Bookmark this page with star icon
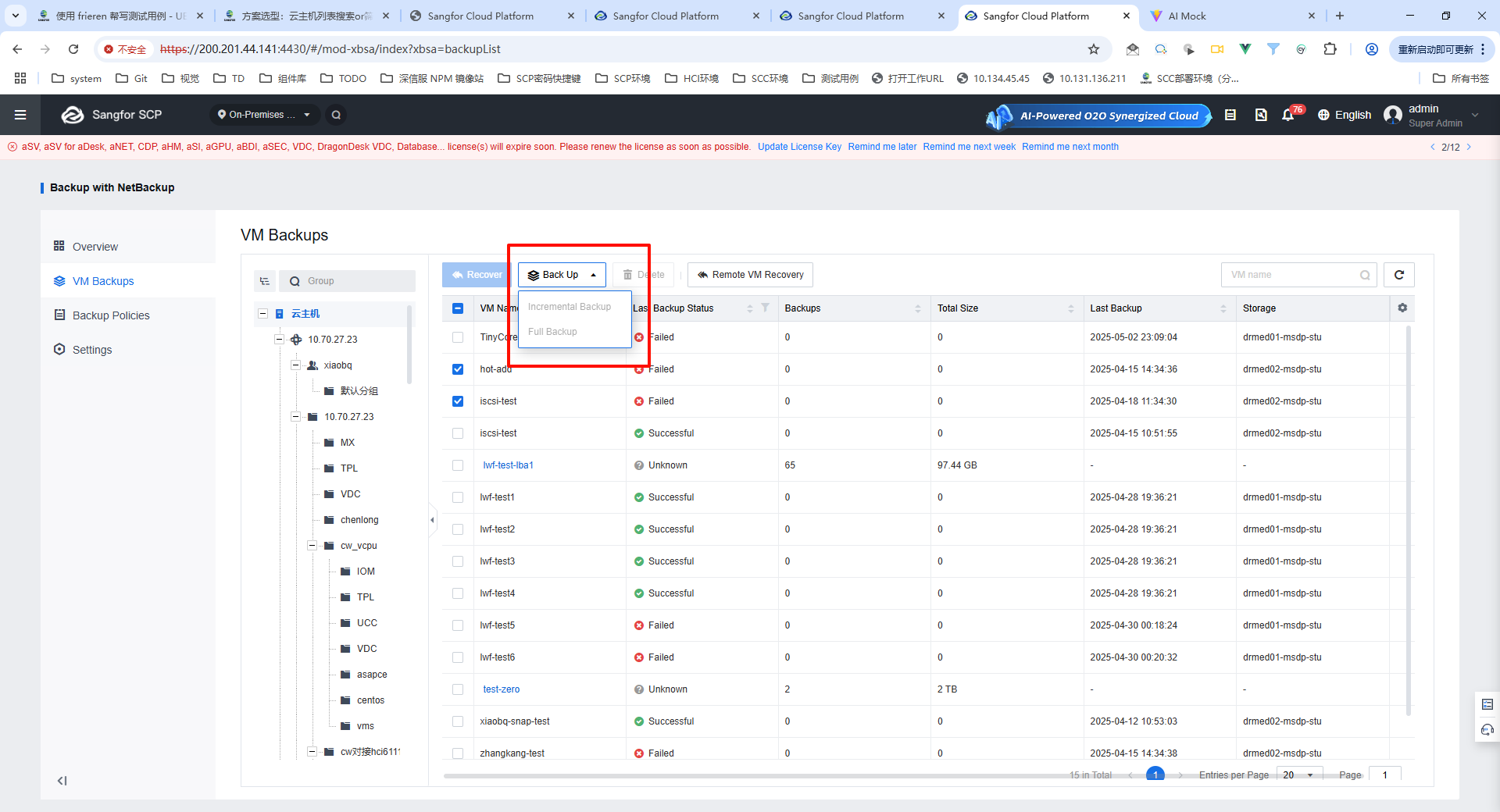This screenshot has height=812, width=1500. pyautogui.click(x=1094, y=49)
